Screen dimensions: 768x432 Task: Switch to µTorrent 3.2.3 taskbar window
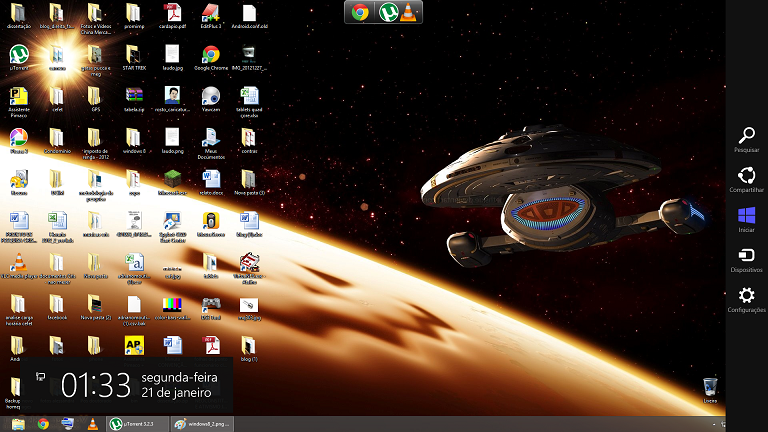pyautogui.click(x=138, y=424)
